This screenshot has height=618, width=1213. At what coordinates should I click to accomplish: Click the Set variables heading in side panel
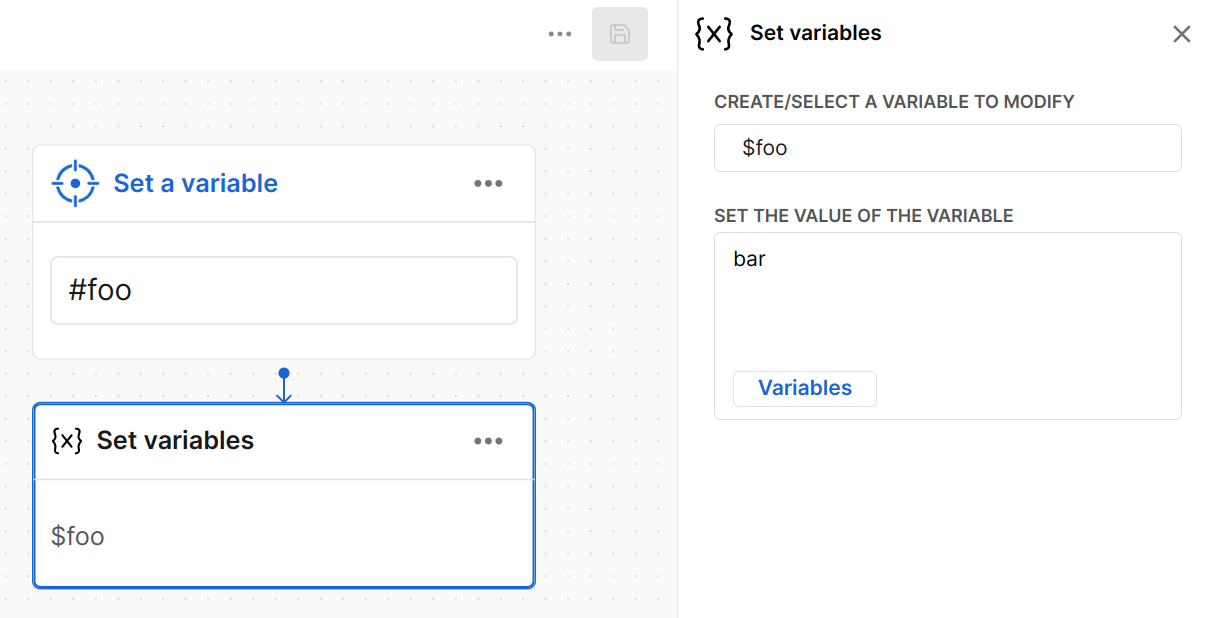point(815,34)
